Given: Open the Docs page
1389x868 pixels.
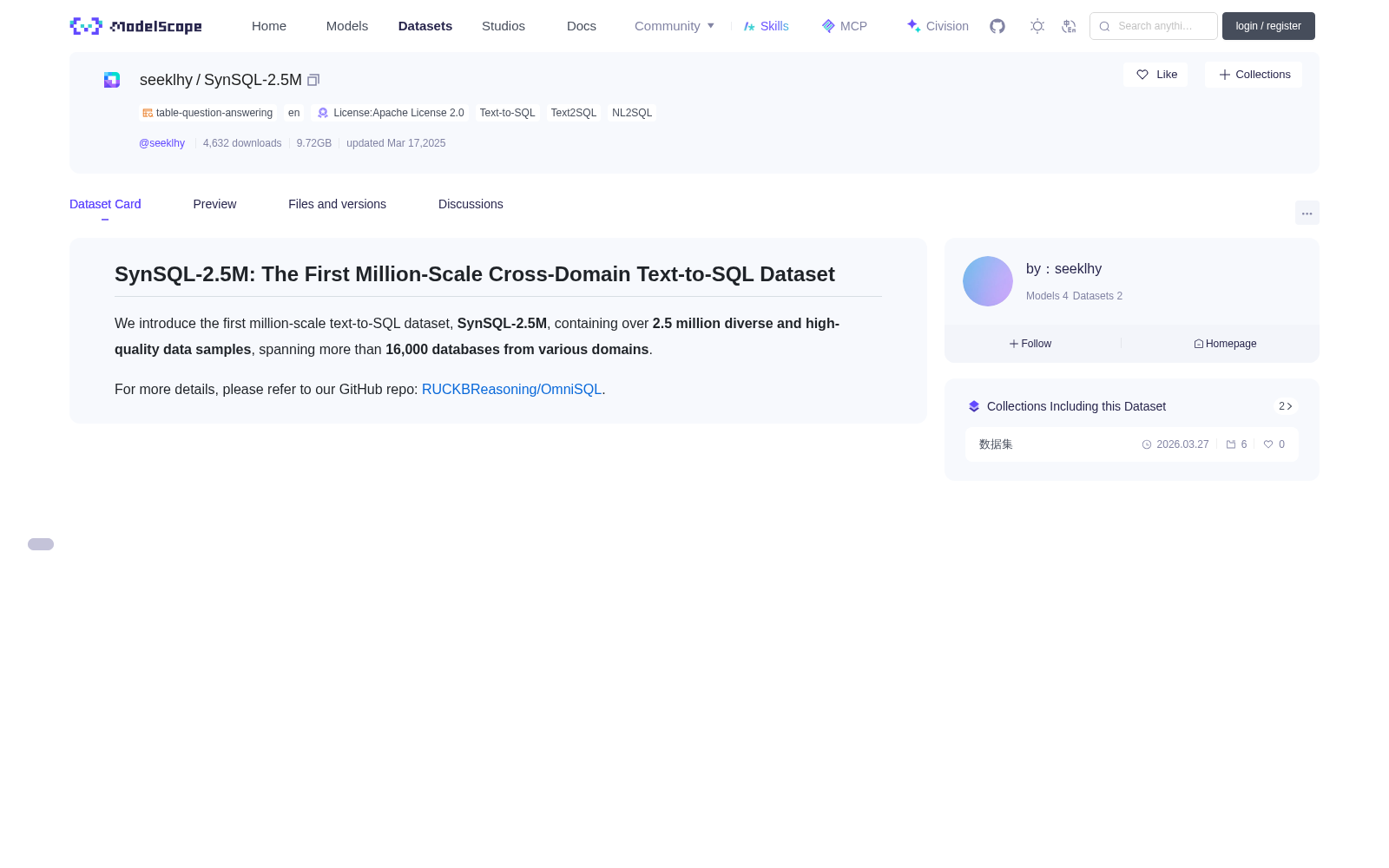Looking at the screenshot, I should click(582, 26).
